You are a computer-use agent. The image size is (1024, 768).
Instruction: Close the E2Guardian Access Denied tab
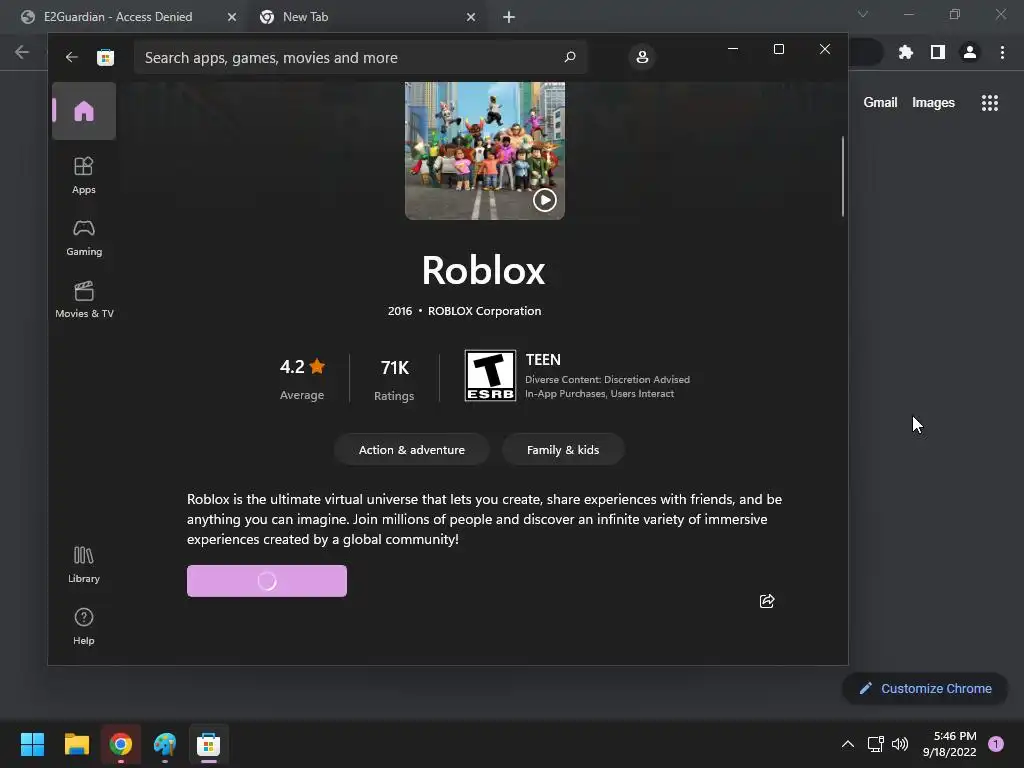232,17
